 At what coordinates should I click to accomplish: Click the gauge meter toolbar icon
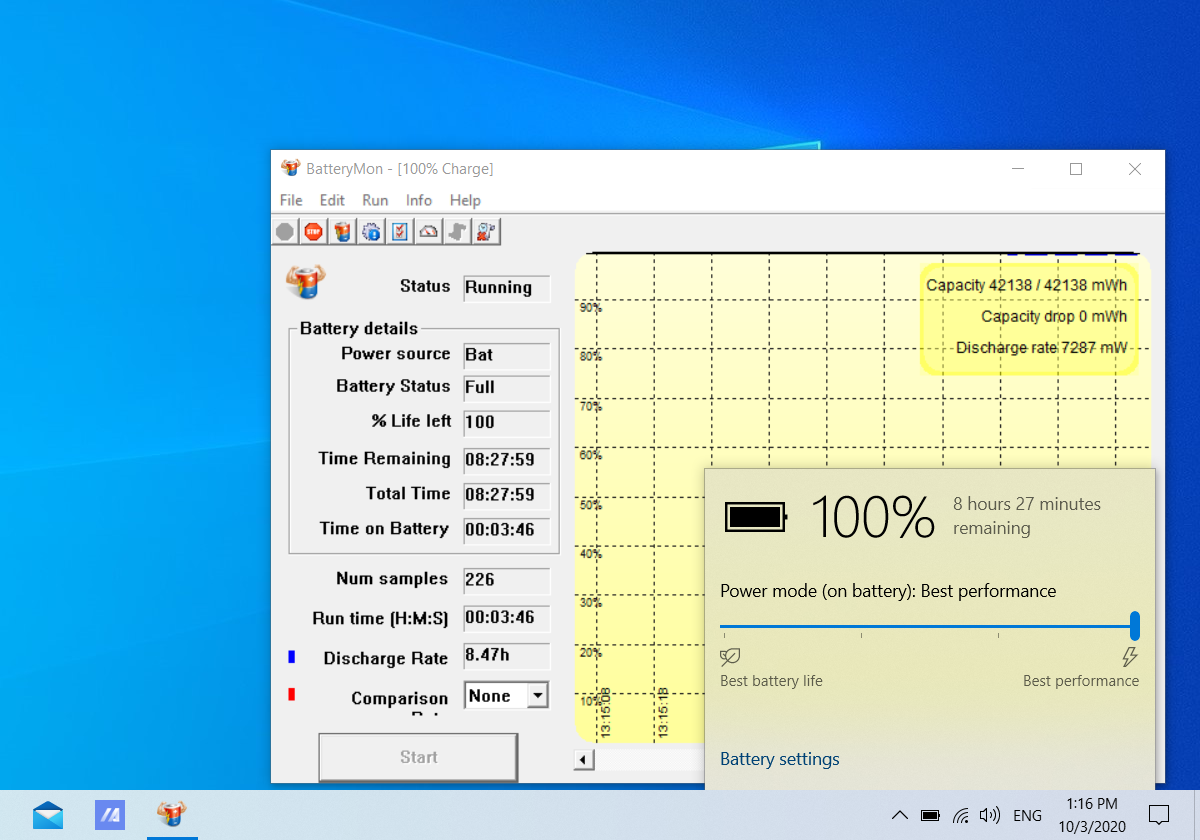tap(429, 231)
